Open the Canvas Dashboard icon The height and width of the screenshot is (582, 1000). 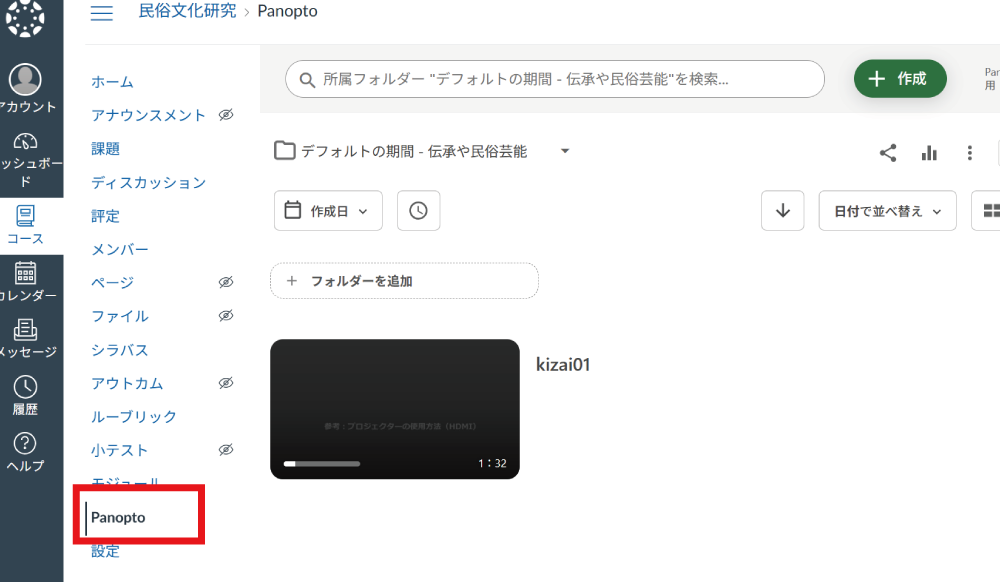tap(26, 143)
